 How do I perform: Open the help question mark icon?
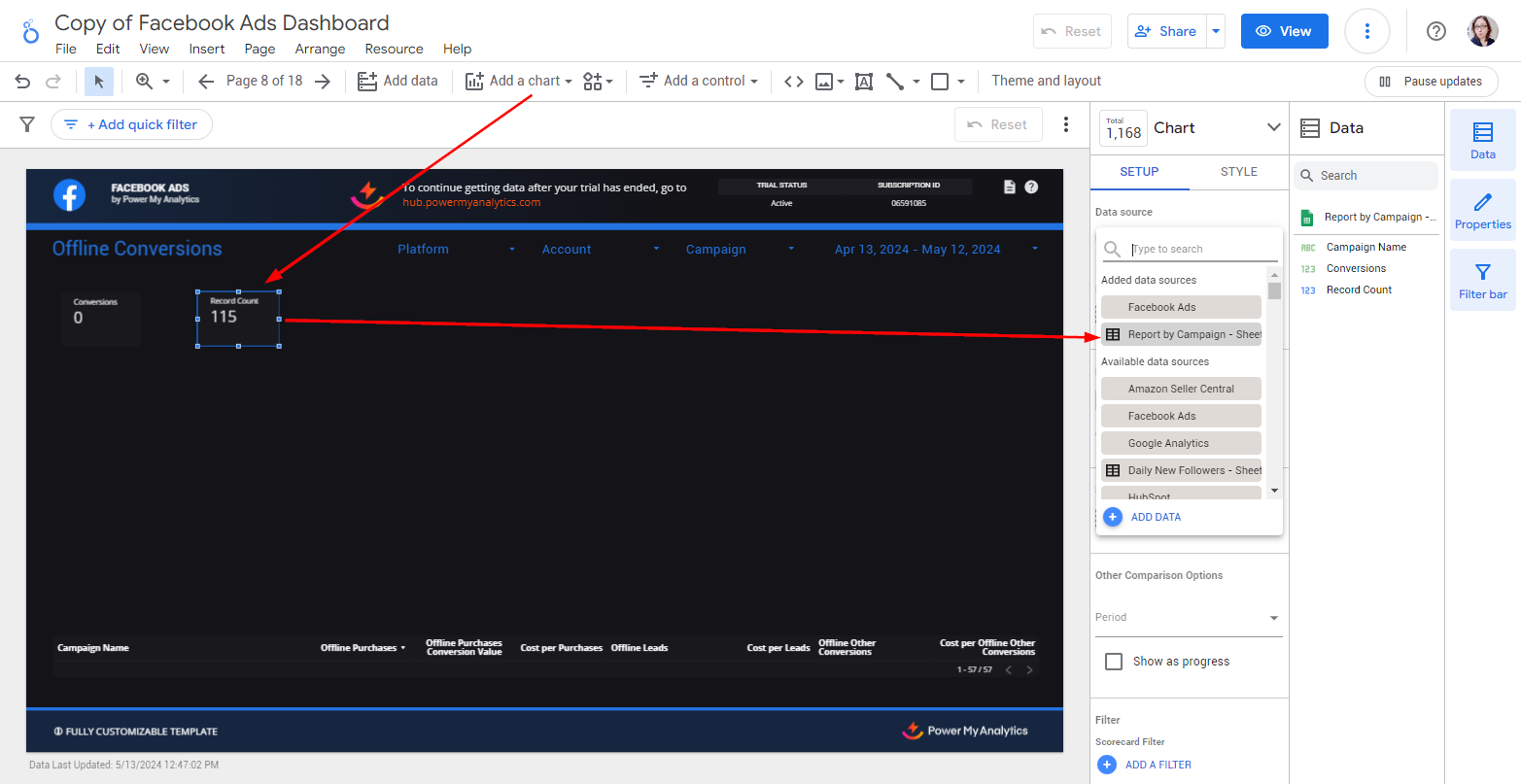point(1435,31)
